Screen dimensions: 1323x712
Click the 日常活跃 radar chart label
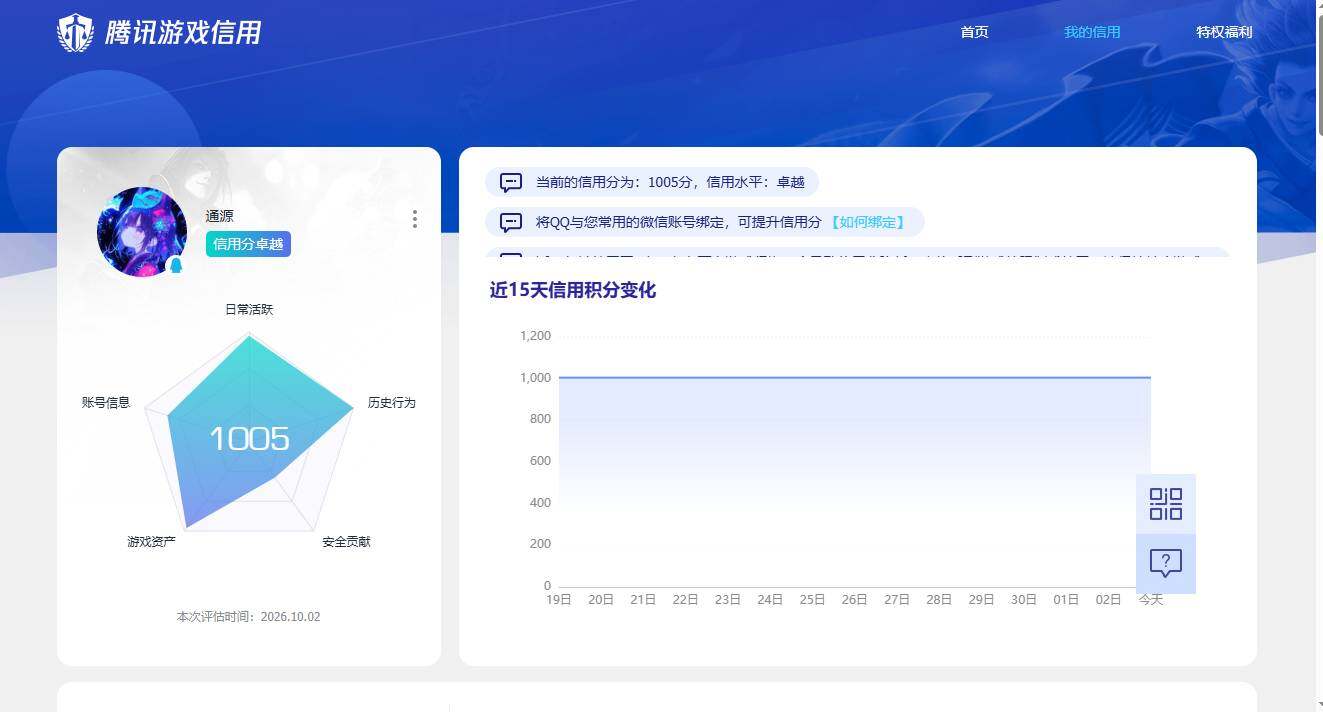pyautogui.click(x=249, y=310)
